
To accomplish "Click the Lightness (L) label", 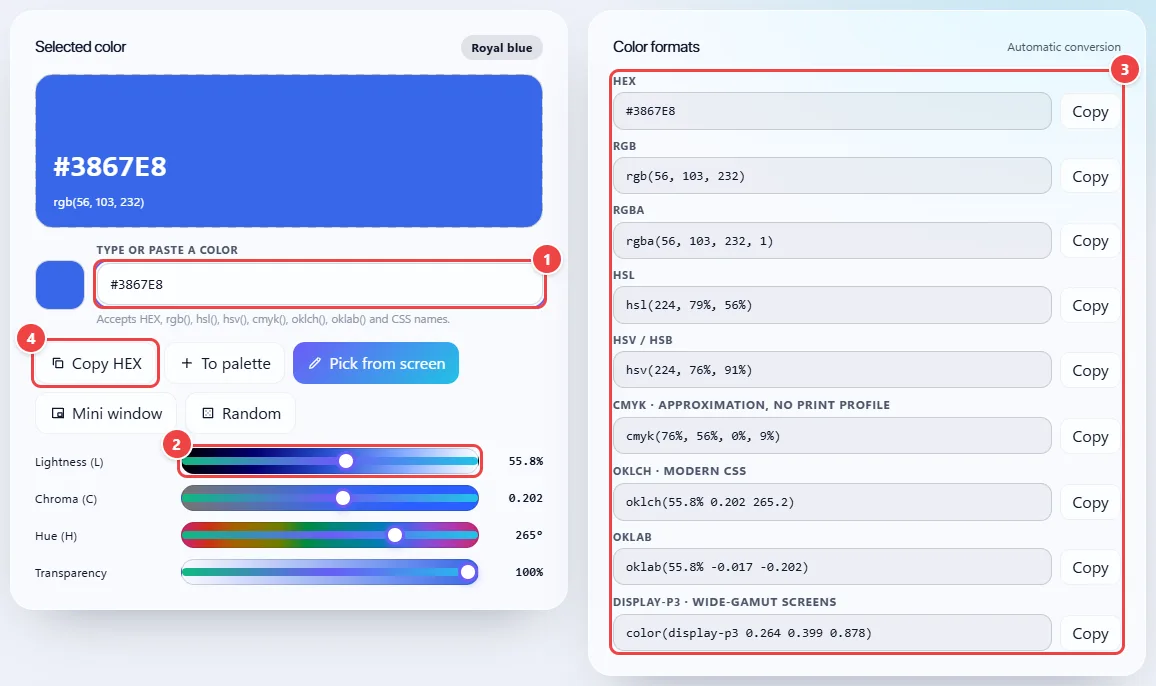I will pos(69,462).
